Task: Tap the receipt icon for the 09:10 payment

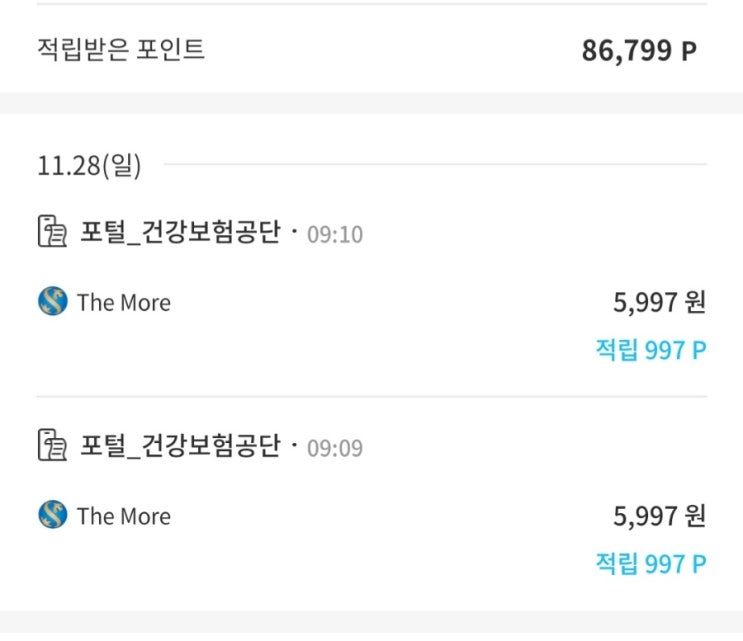Action: click(x=52, y=232)
